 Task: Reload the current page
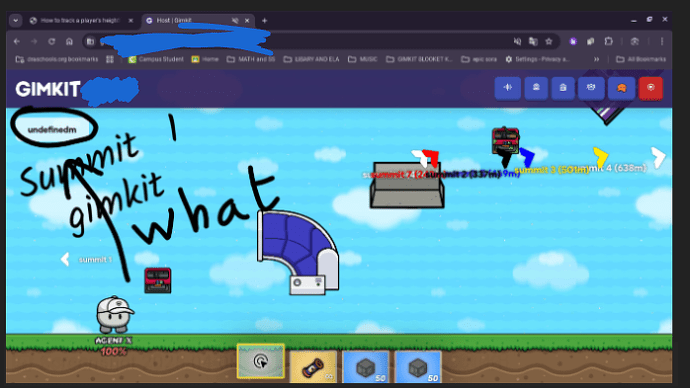click(51, 41)
